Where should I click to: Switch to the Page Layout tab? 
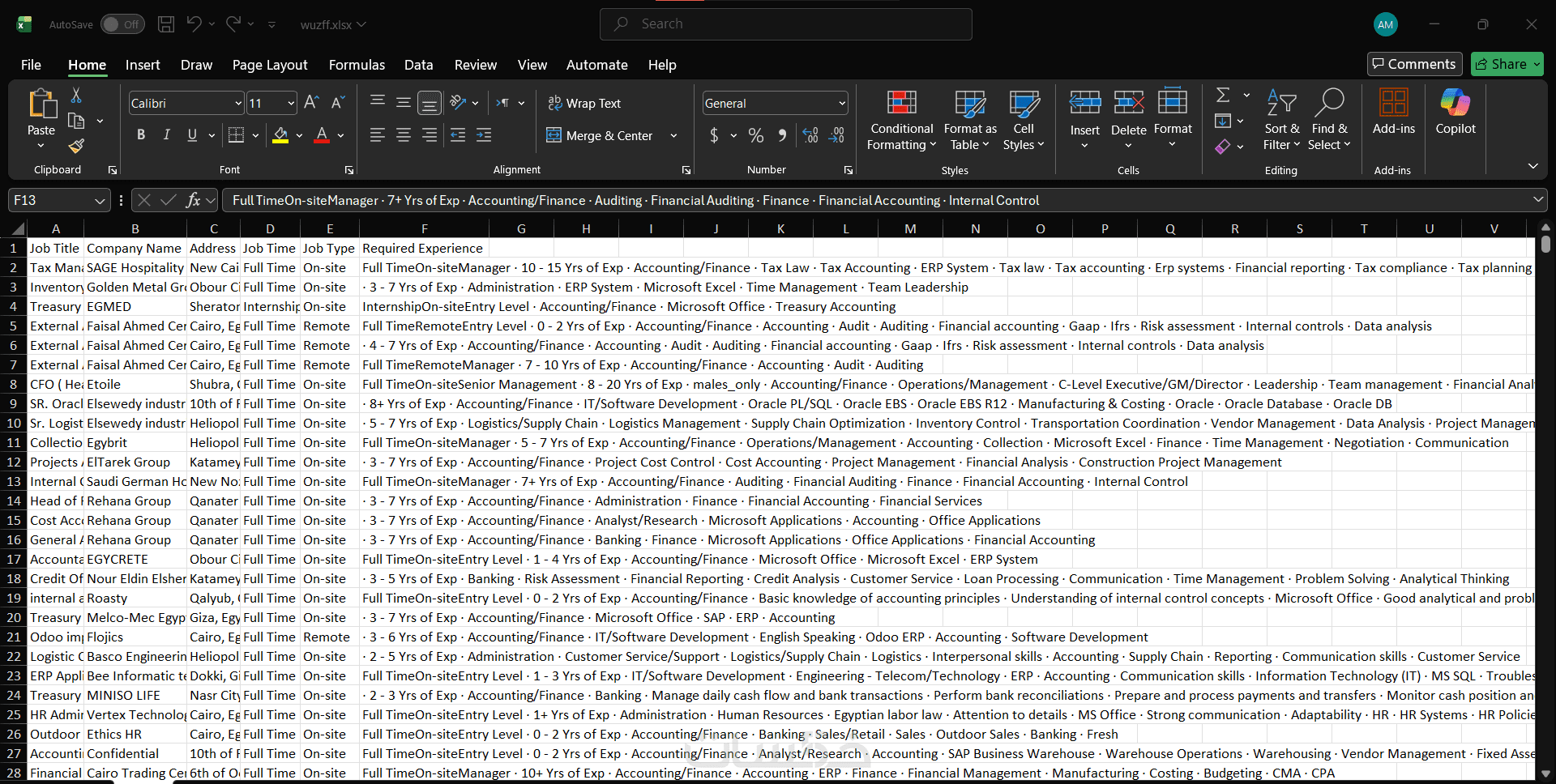pos(270,65)
